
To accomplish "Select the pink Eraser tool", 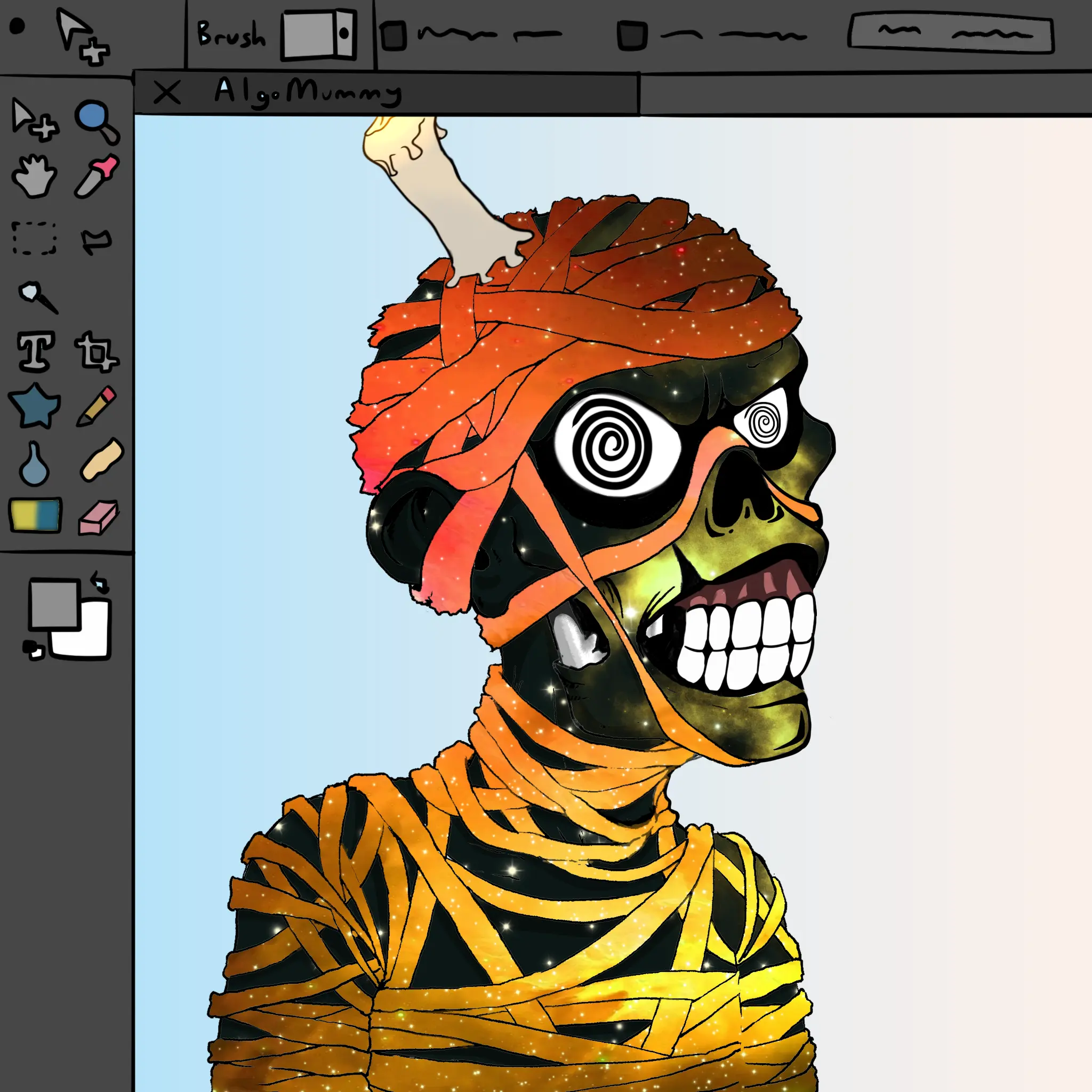I will [x=98, y=518].
